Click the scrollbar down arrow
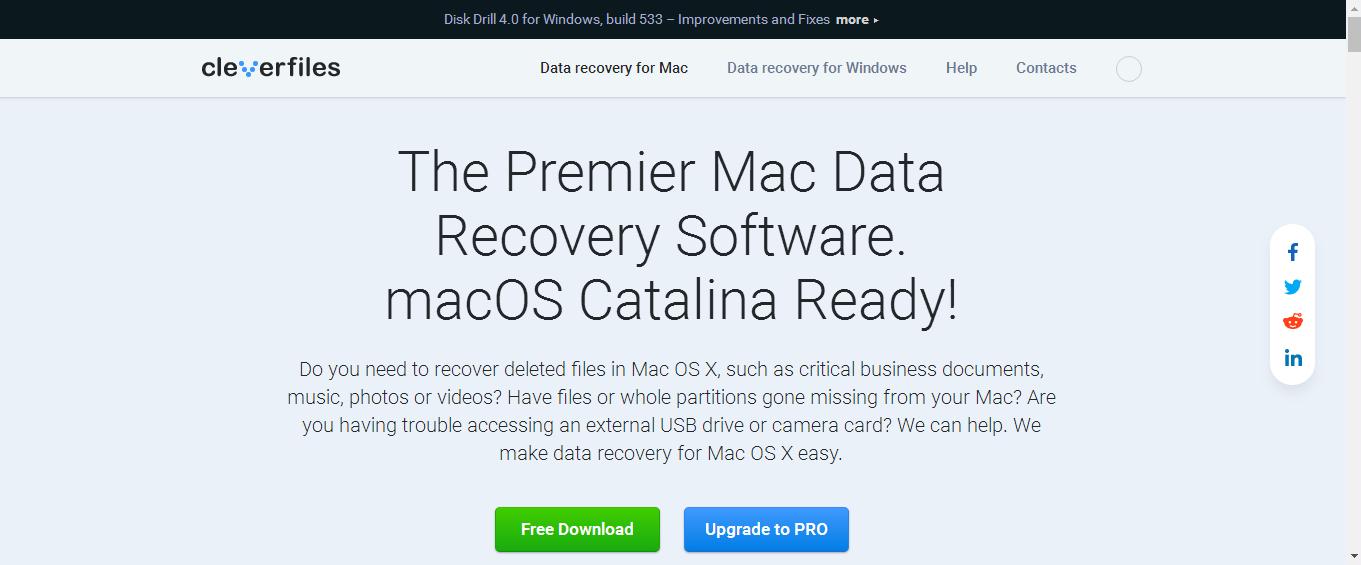1361x565 pixels. [x=1353, y=556]
